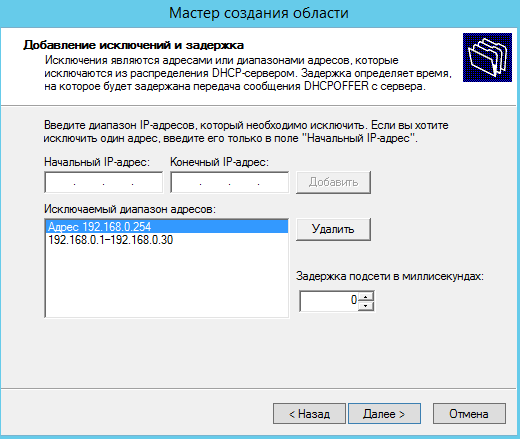The height and width of the screenshot is (439, 520).
Task: Remove selected exclusion with Удалить
Action: pos(333,229)
